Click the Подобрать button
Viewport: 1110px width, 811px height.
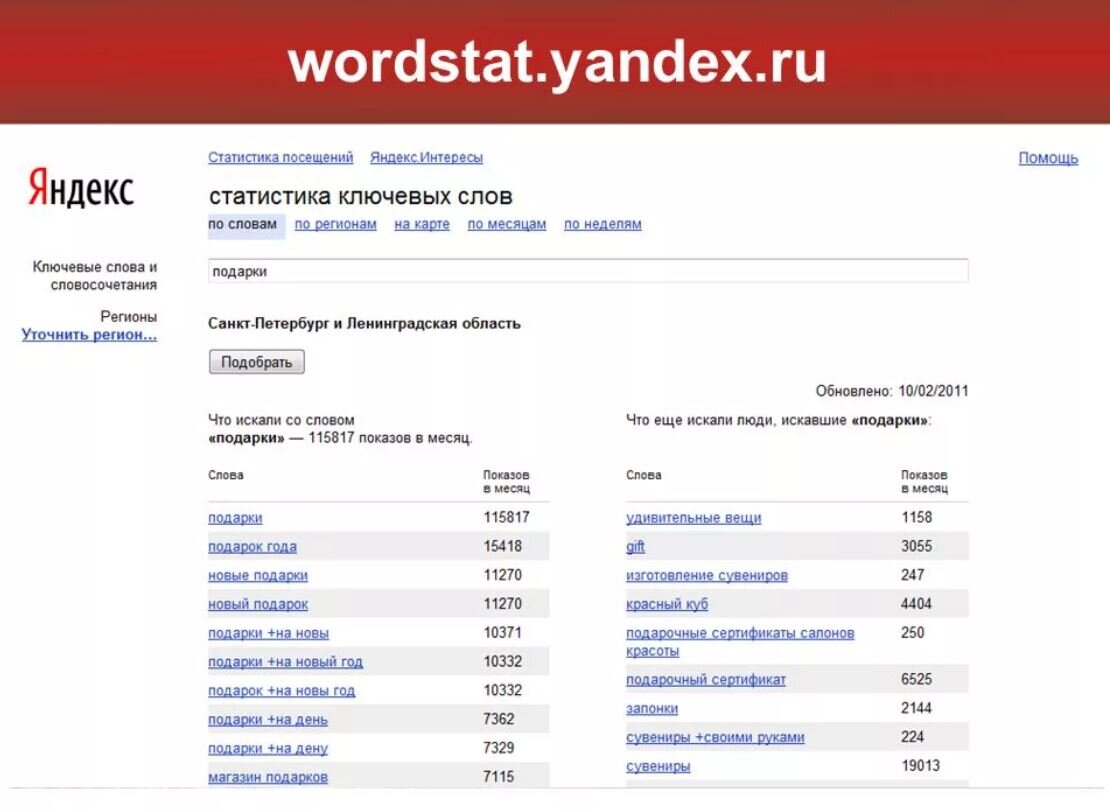pos(256,362)
